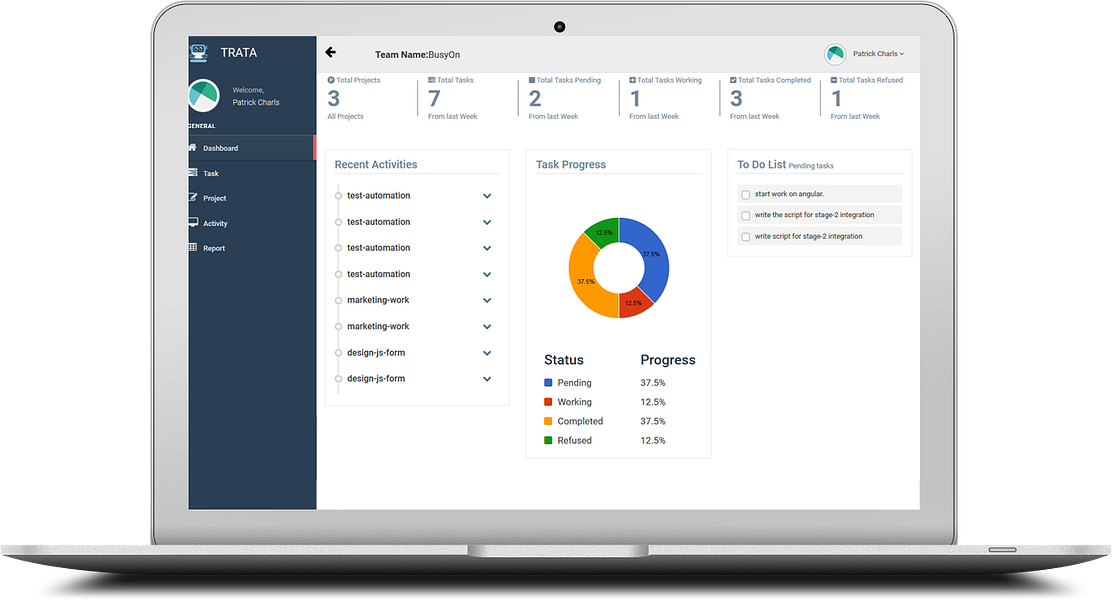The image size is (1112, 600).
Task: Click the Project edit icon in sidebar
Action: point(193,197)
